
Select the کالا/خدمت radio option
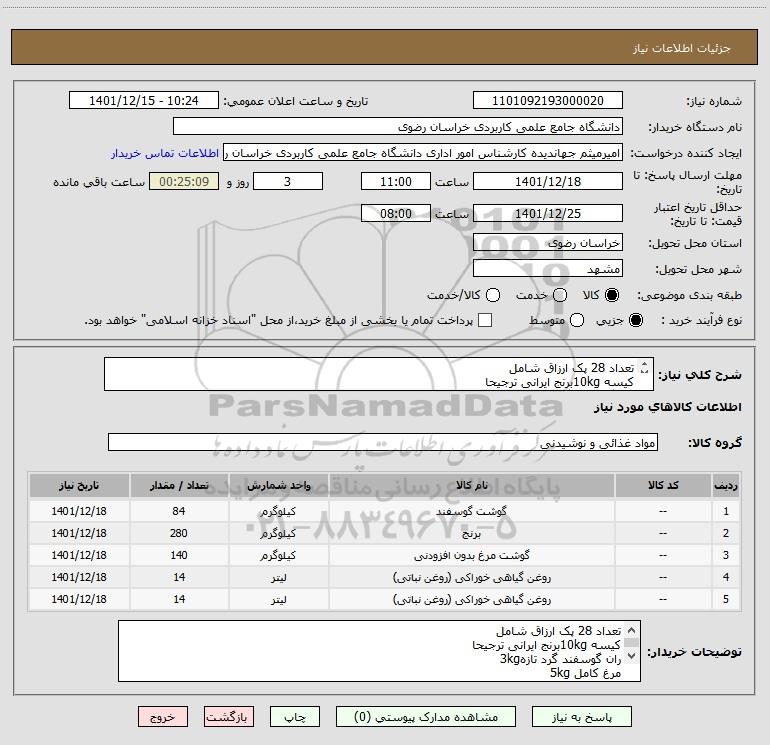coord(493,295)
